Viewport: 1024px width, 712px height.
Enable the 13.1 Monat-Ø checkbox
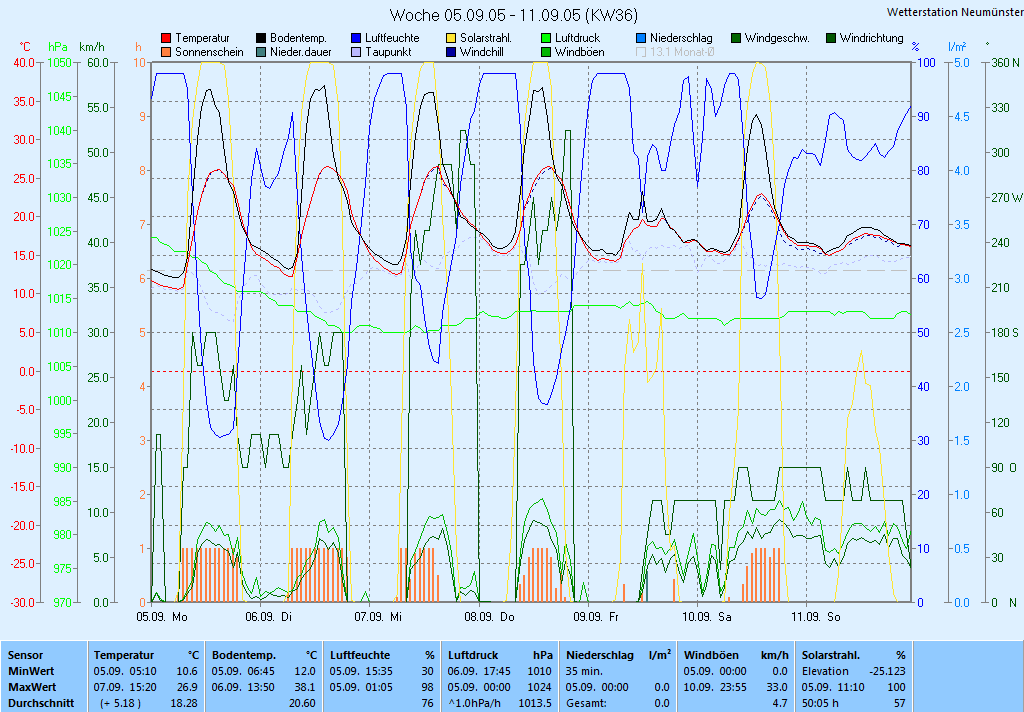tap(641, 52)
